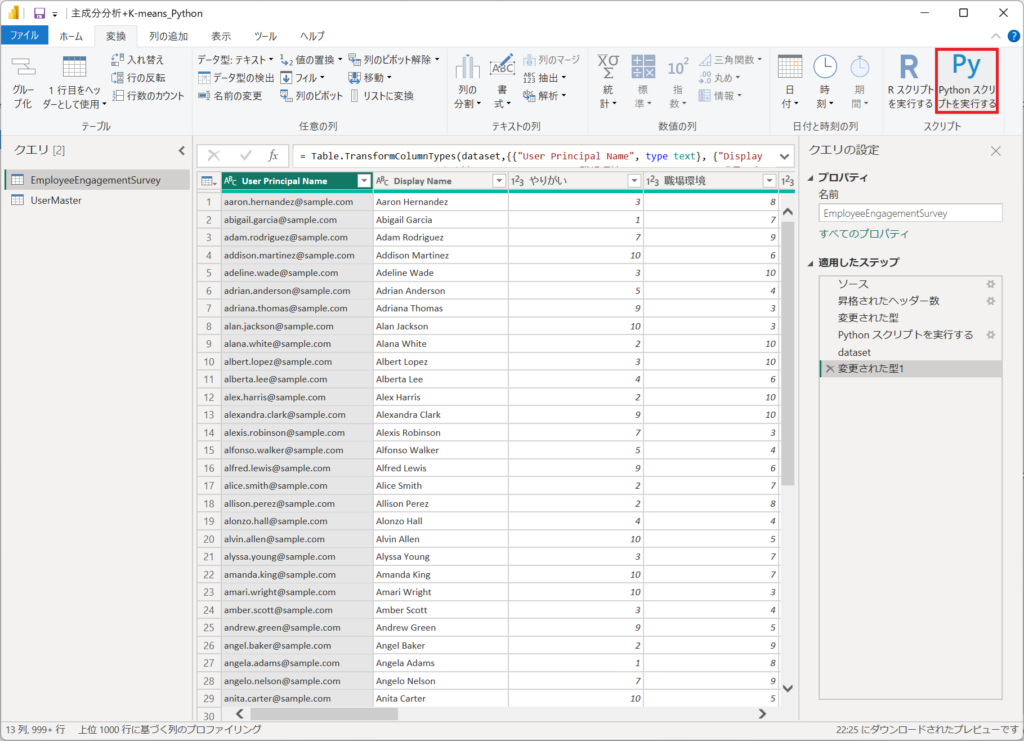Click All Properties (すべてのプロパティ) link
The image size is (1024, 741).
click(x=863, y=234)
